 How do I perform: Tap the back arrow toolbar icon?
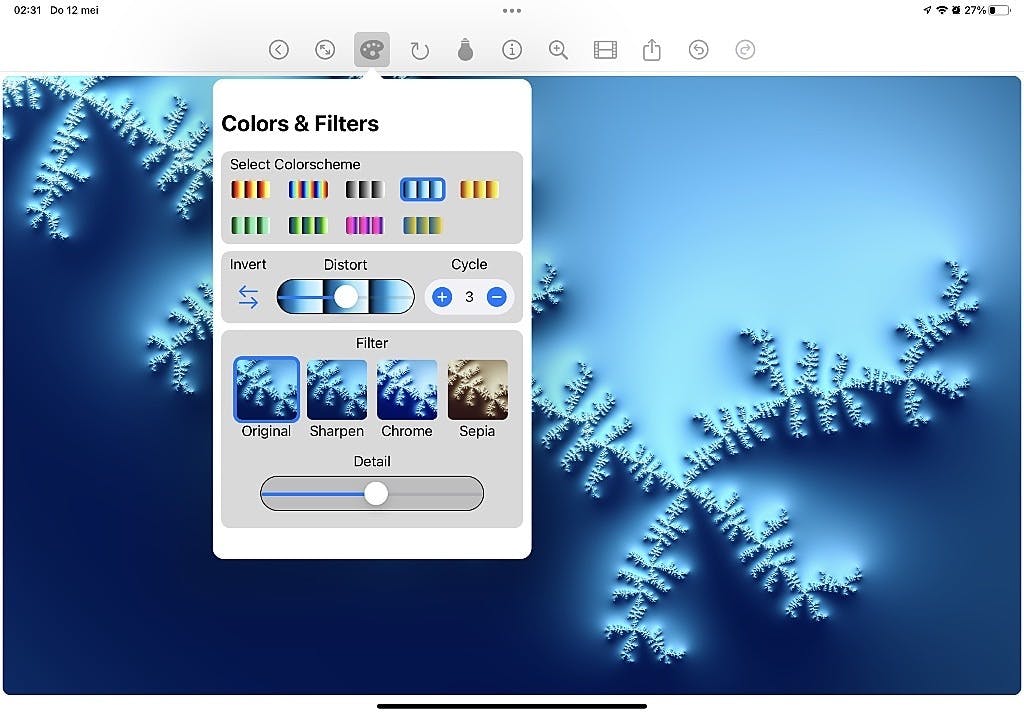[x=279, y=50]
